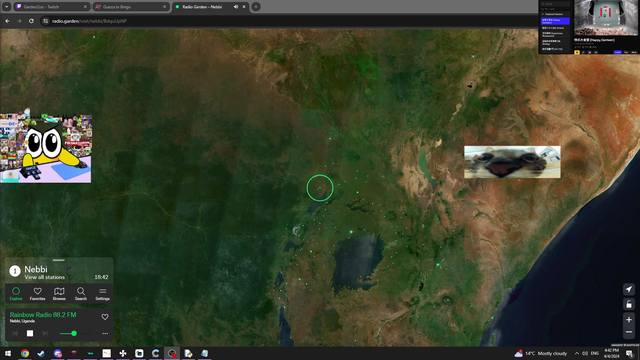Open a new browser tab
Image resolution: width=640 pixels, height=360 pixels.
(256, 7)
